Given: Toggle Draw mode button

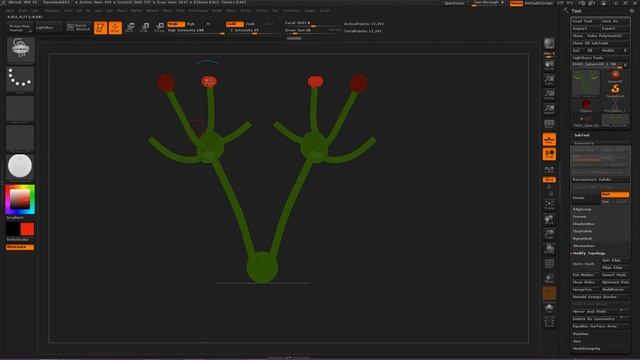Looking at the screenshot, I should point(115,27).
